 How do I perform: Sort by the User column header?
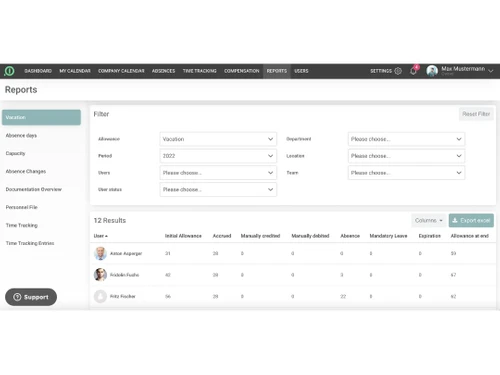(100, 236)
